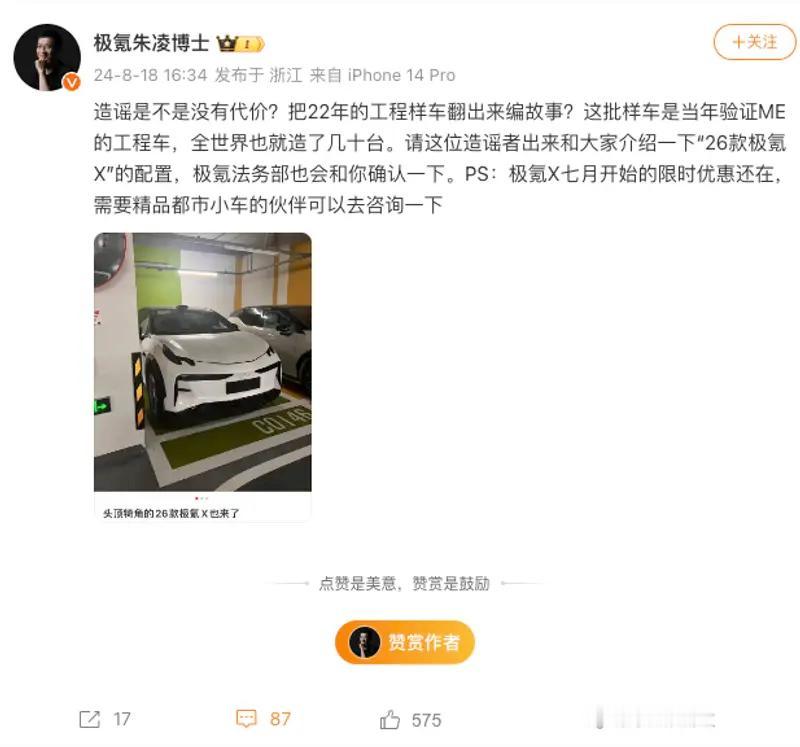The width and height of the screenshot is (800, 747).
Task: Click the repost share icon
Action: (x=90, y=719)
